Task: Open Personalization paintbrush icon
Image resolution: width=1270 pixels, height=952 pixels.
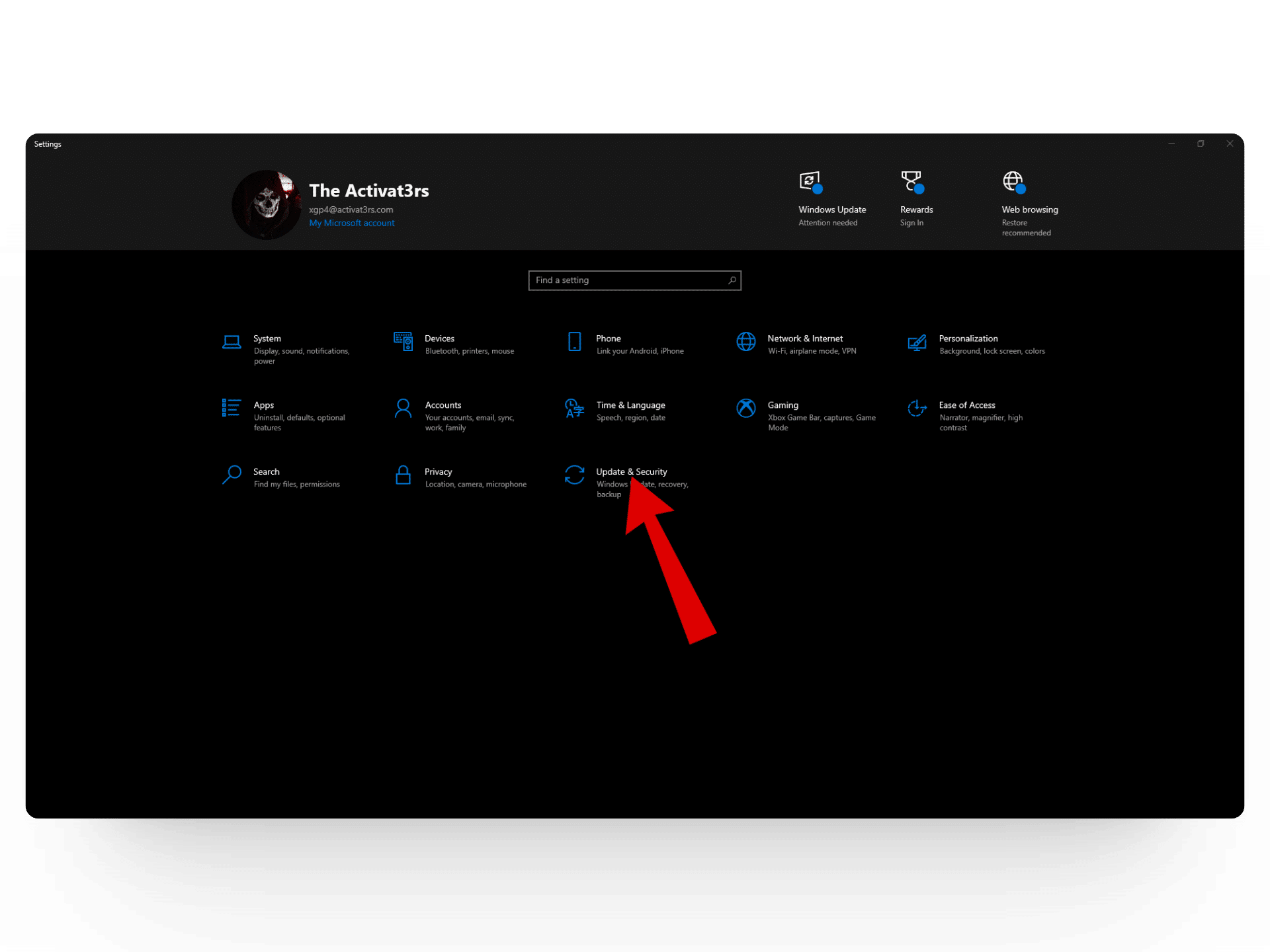Action: [x=917, y=342]
